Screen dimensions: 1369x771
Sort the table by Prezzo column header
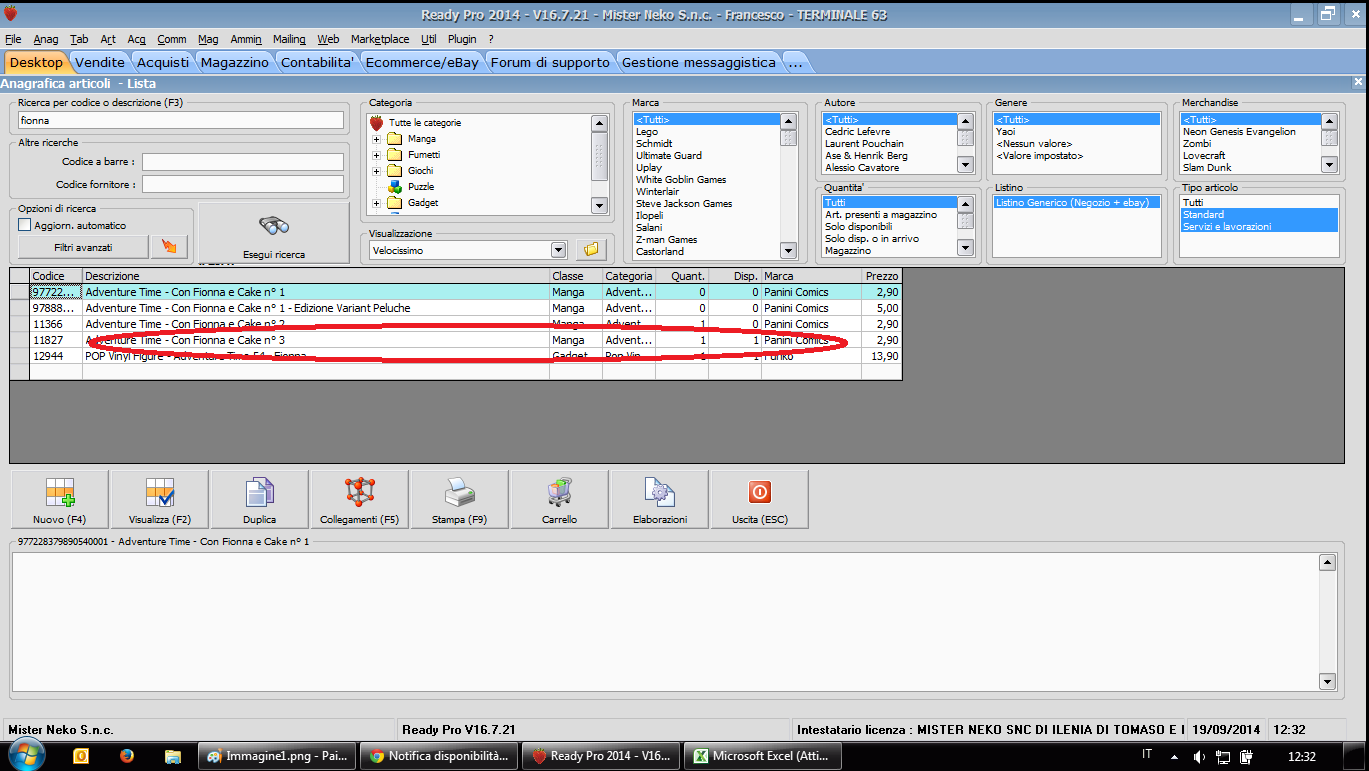(x=882, y=276)
